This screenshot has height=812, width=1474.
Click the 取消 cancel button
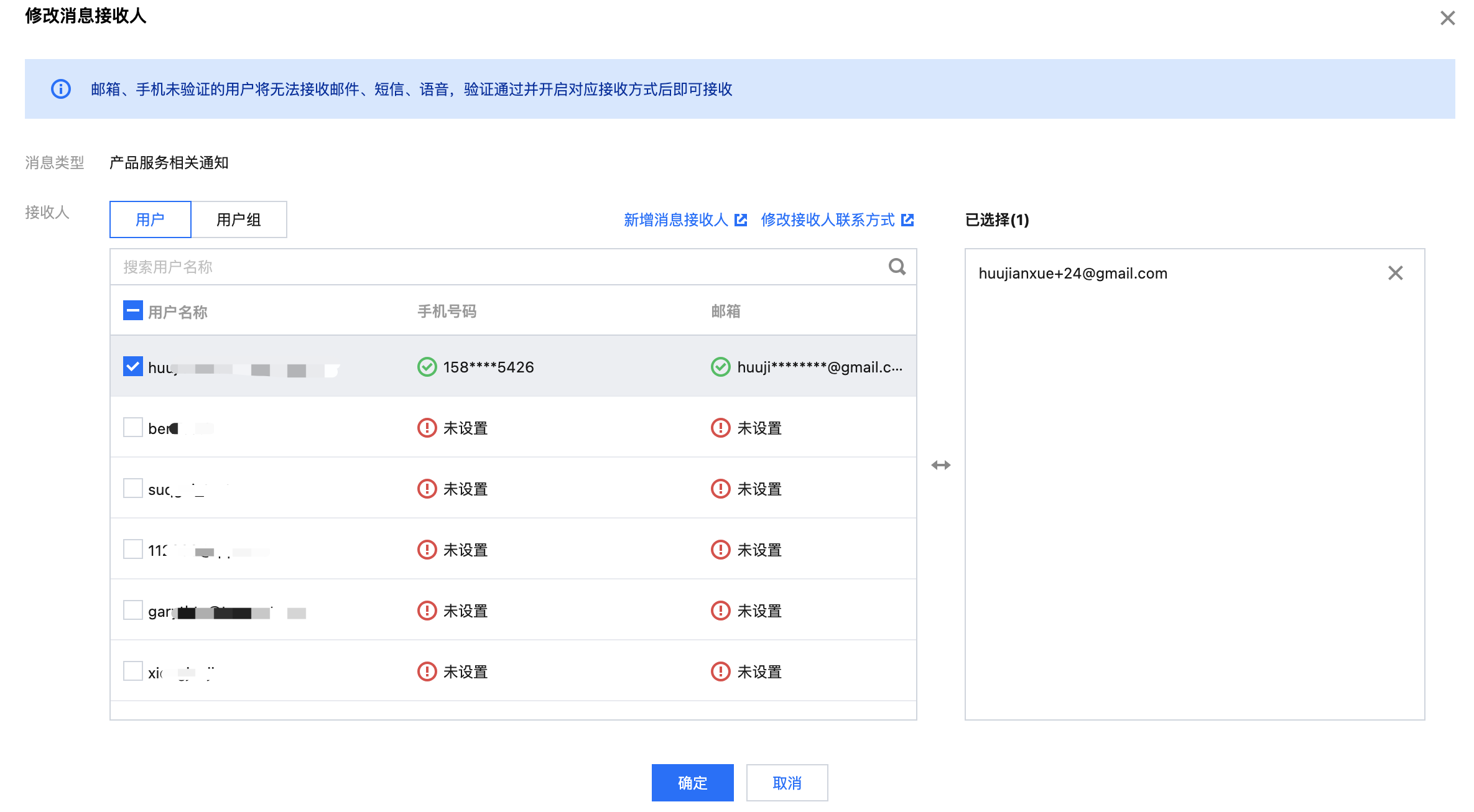(x=787, y=783)
